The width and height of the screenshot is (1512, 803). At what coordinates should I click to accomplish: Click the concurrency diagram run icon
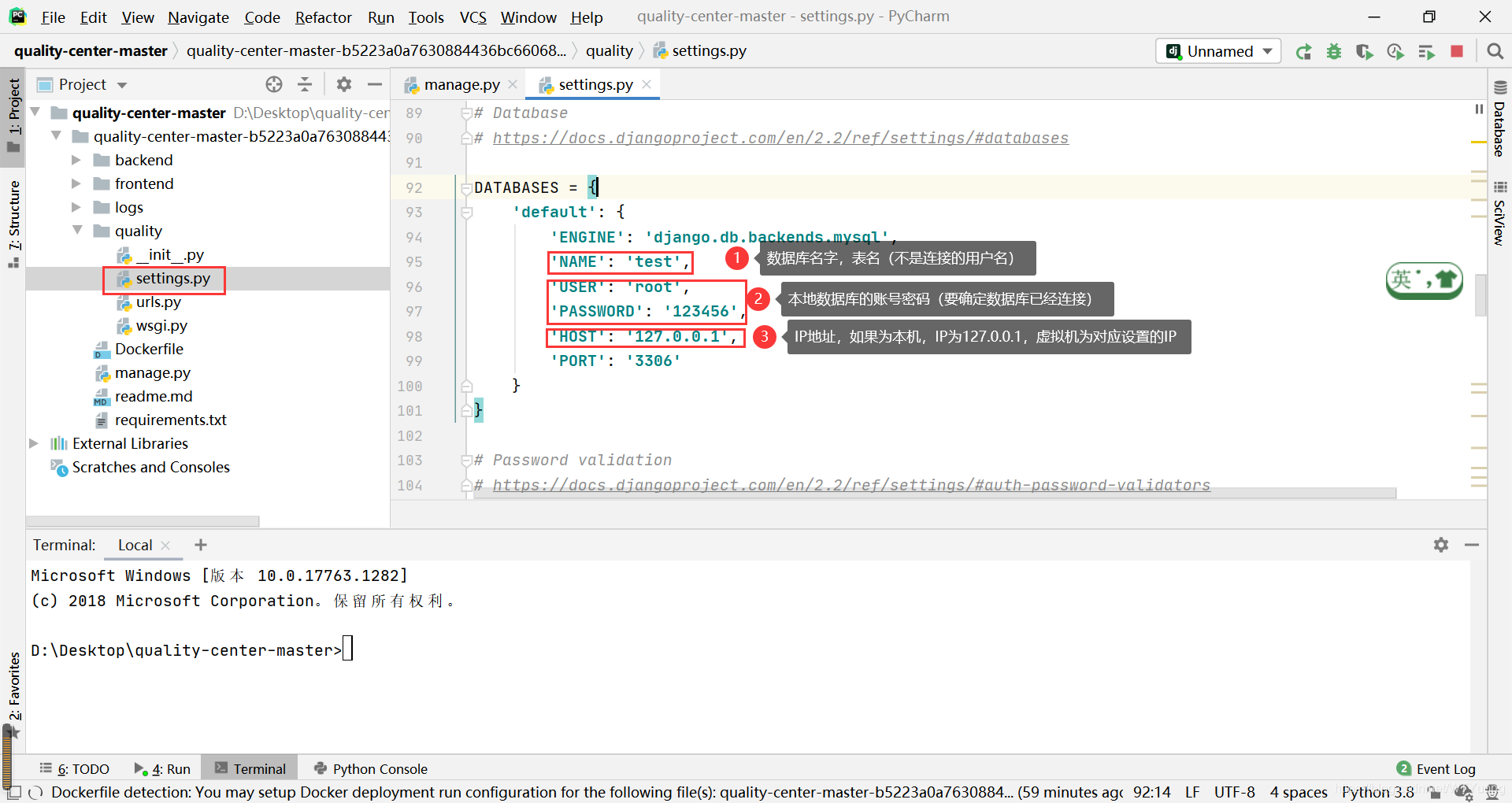point(1426,51)
